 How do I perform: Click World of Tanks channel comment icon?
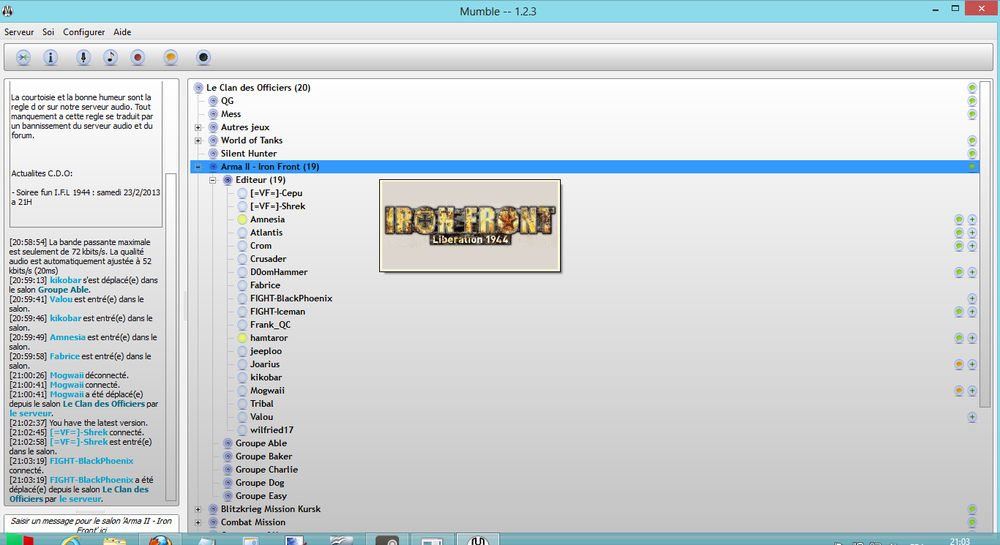coord(972,140)
